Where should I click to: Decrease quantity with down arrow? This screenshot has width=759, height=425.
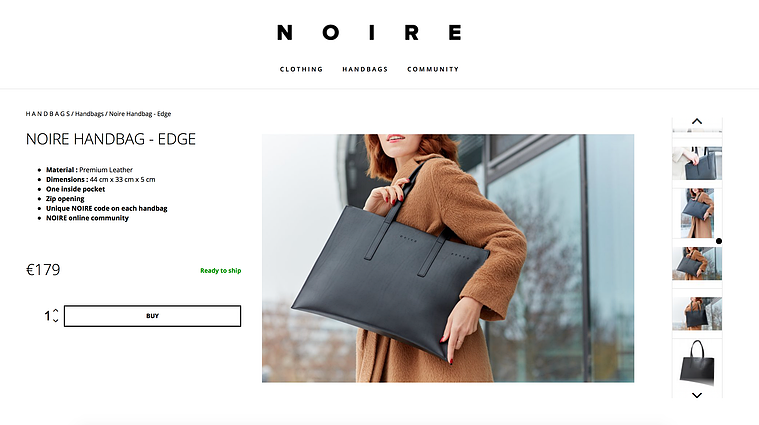56,320
